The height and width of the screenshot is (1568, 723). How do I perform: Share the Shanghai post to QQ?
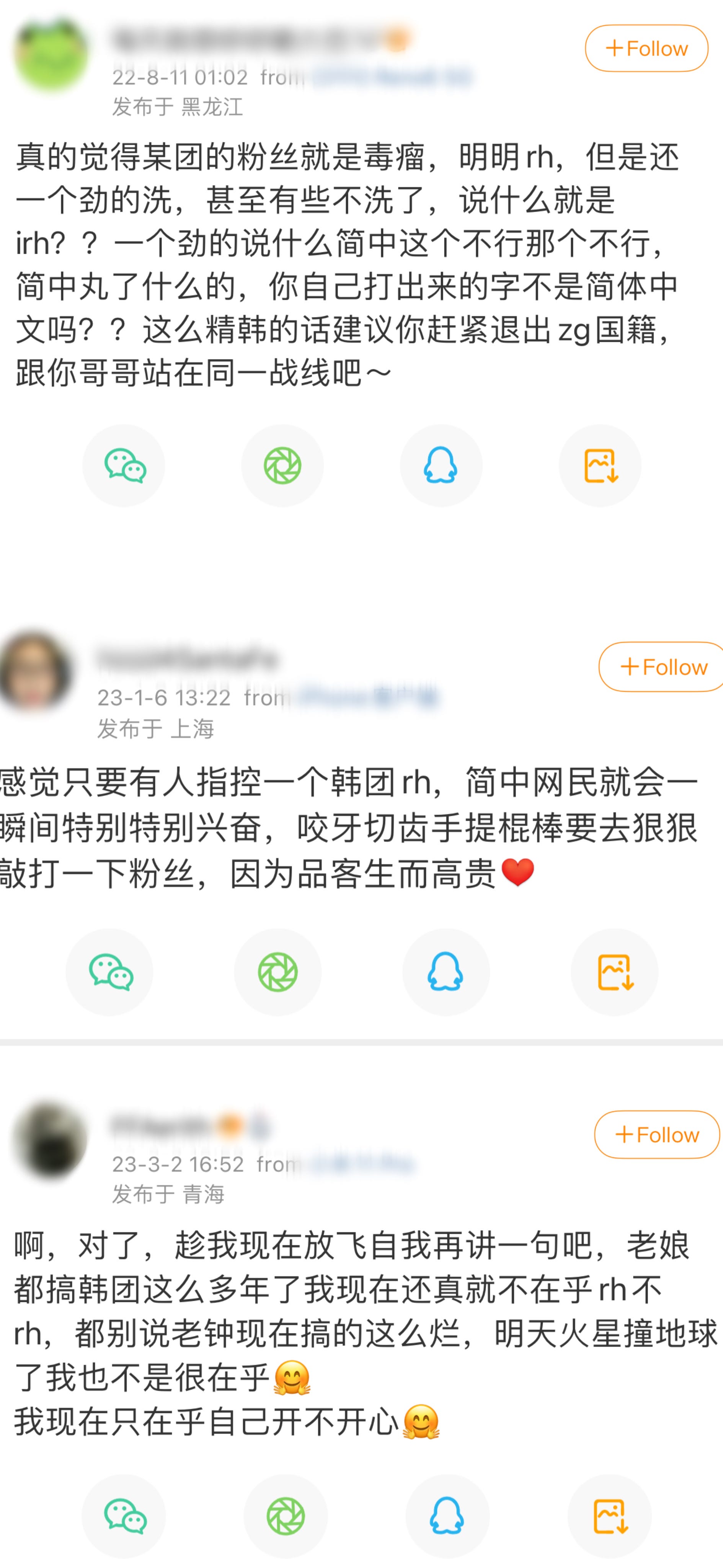pos(446,972)
